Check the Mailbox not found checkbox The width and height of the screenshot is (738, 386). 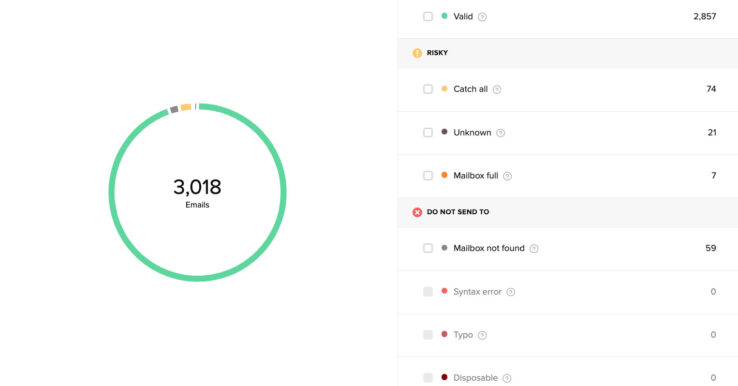428,248
